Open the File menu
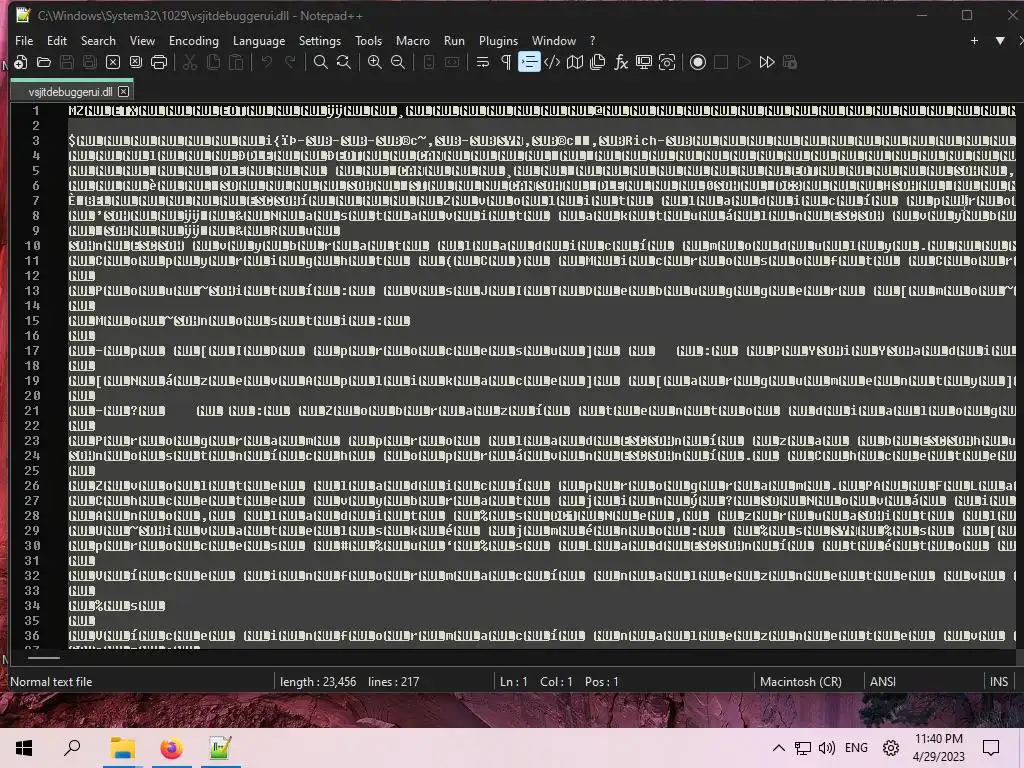This screenshot has height=768, width=1024. click(24, 40)
